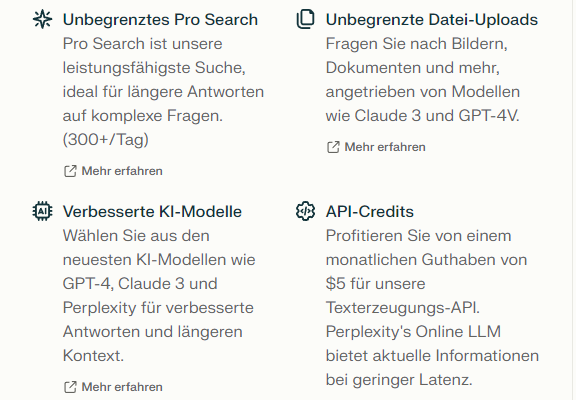The image size is (576, 400).
Task: Click the 'wie Claude 3 und GPT-4V.' text line
Action: (x=422, y=116)
